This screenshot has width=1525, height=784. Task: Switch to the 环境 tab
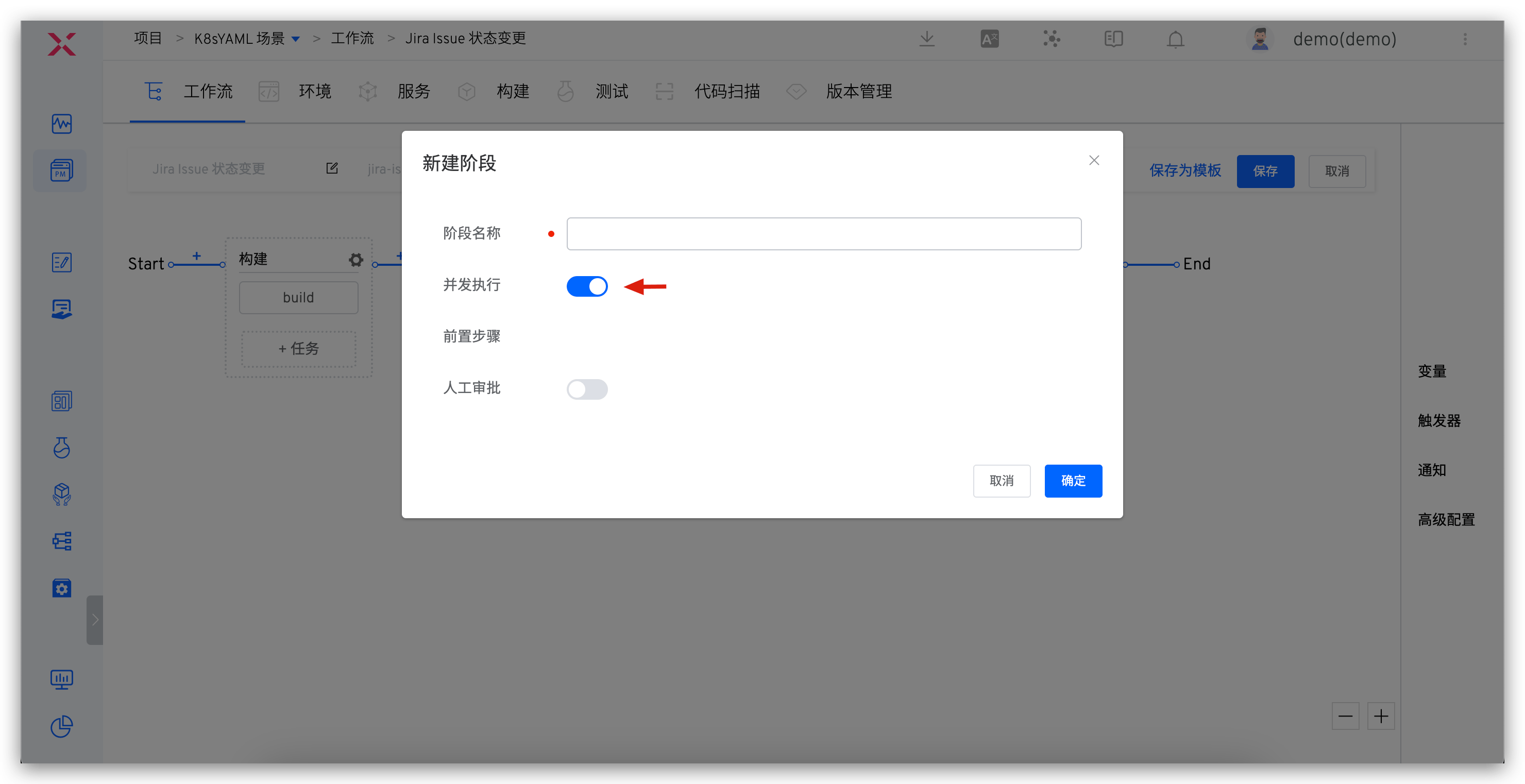pyautogui.click(x=315, y=91)
